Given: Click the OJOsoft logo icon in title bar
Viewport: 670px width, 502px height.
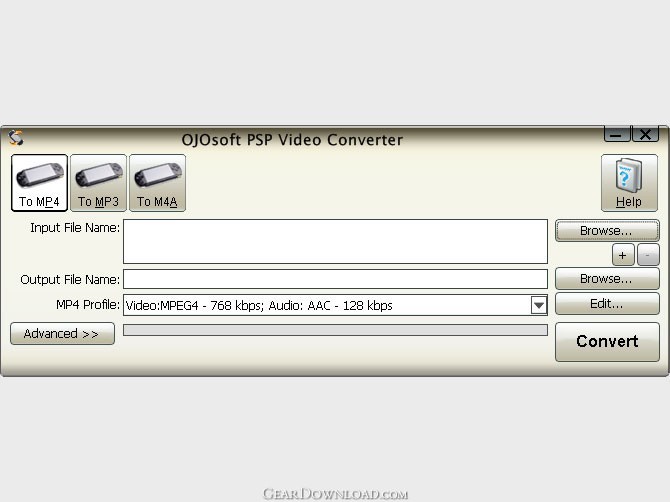Looking at the screenshot, I should (x=16, y=138).
